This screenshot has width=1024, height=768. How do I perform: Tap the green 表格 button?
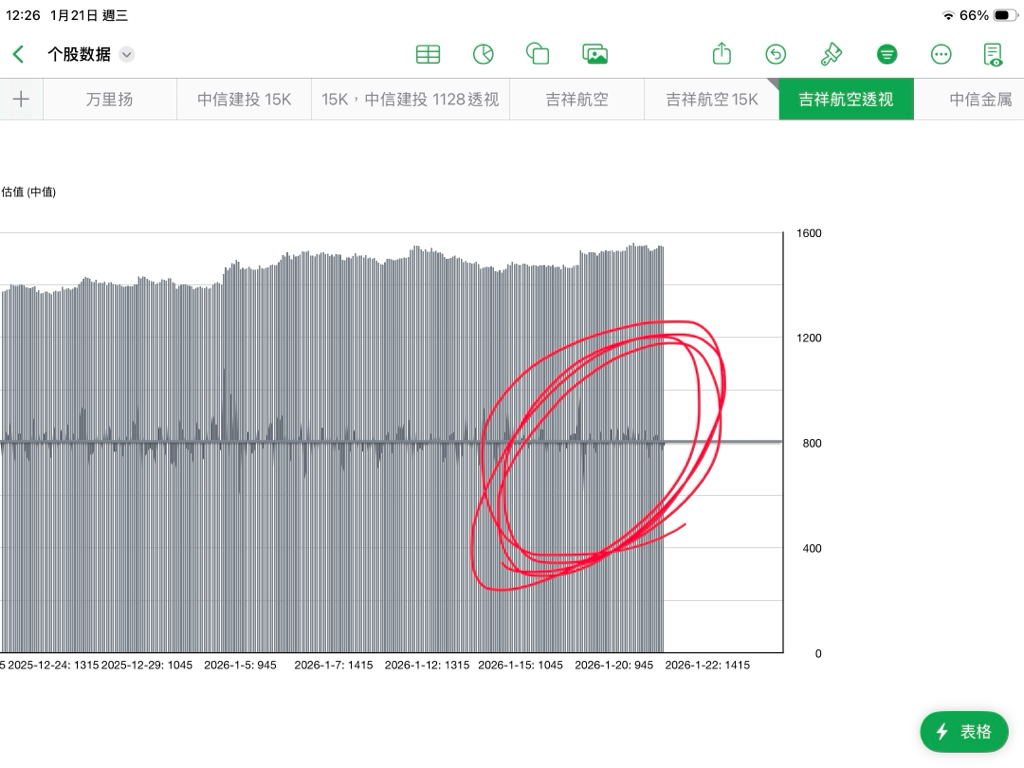[964, 731]
